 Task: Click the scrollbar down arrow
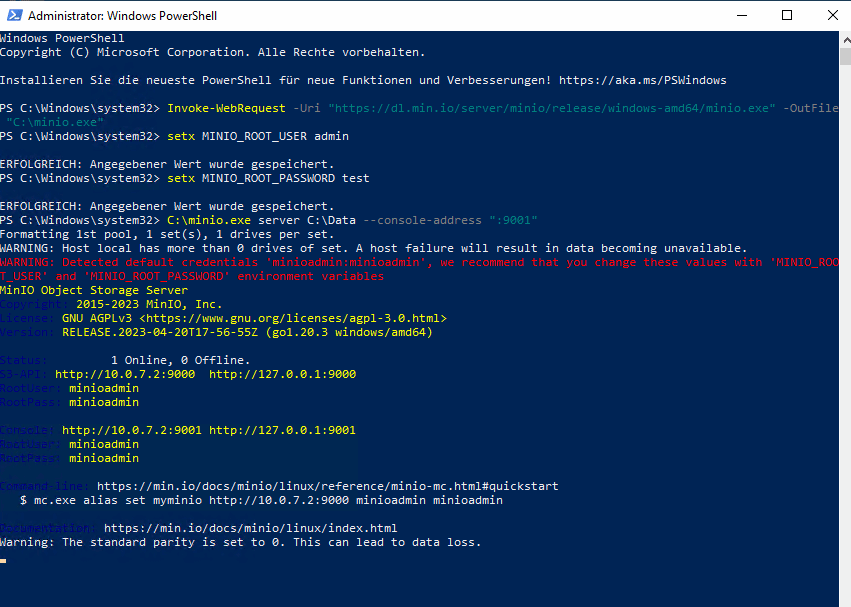tap(844, 598)
